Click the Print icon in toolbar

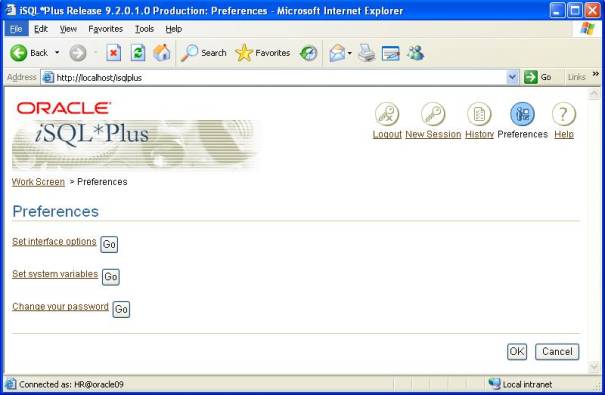point(367,53)
